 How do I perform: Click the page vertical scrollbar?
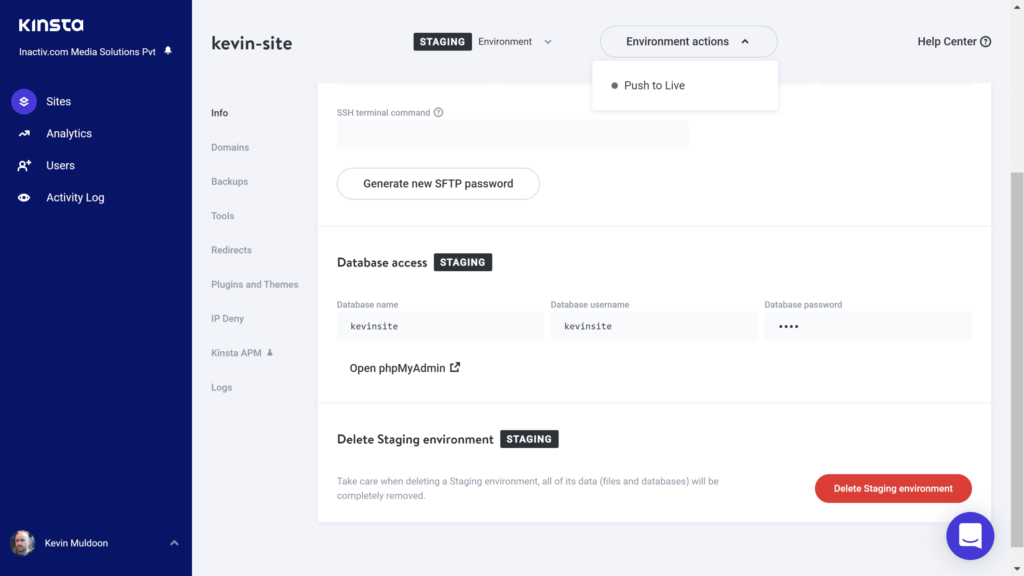1017,359
